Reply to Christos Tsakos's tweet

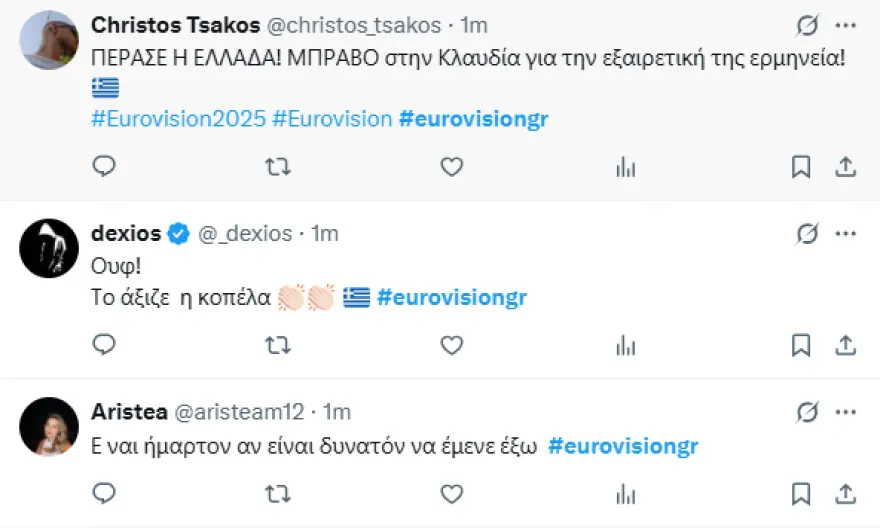(104, 167)
